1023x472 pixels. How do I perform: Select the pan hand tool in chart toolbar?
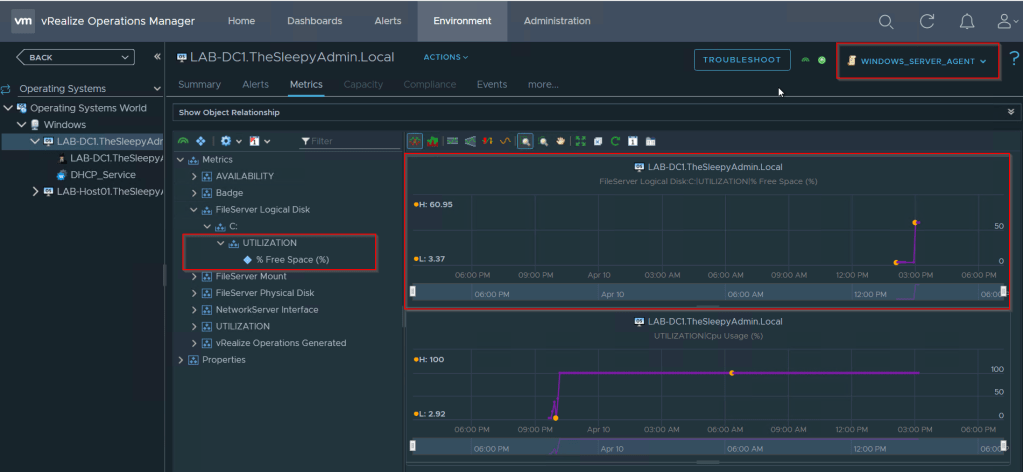pos(561,141)
